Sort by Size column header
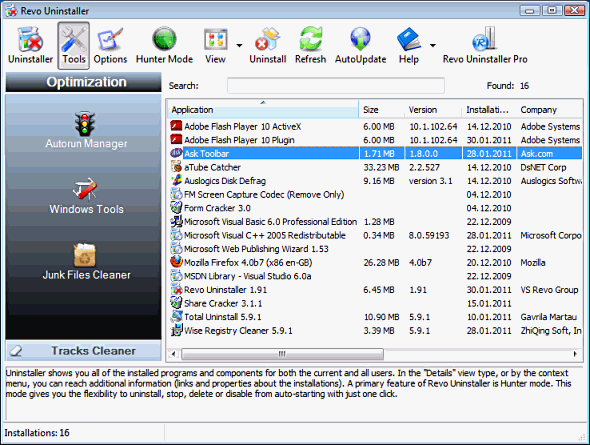590x445 pixels. 382,109
